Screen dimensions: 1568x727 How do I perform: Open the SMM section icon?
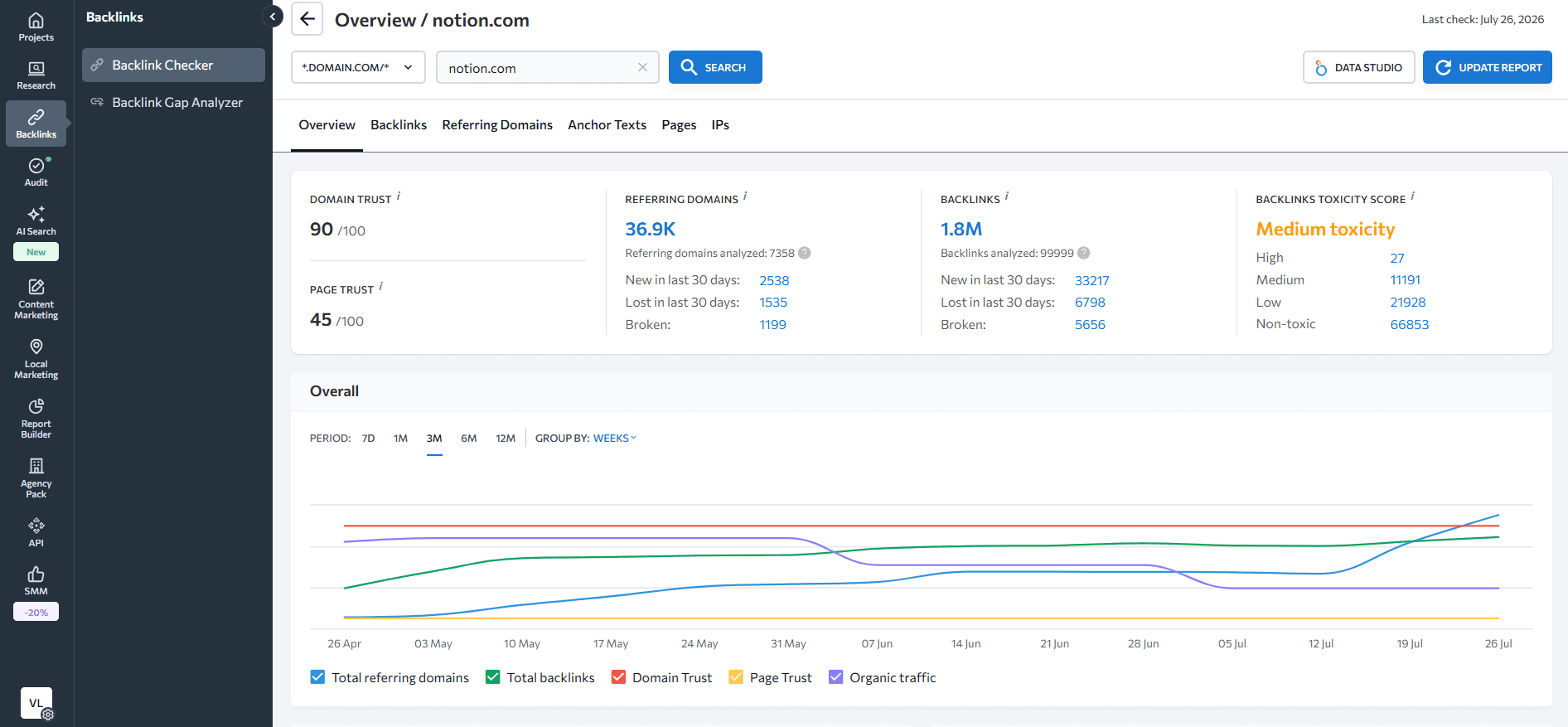36,580
